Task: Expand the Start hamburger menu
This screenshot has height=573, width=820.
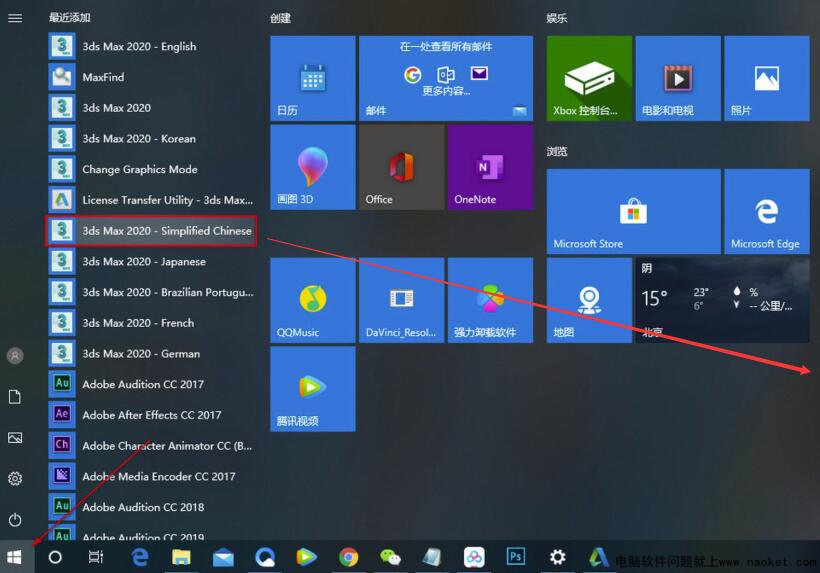Action: coord(15,18)
